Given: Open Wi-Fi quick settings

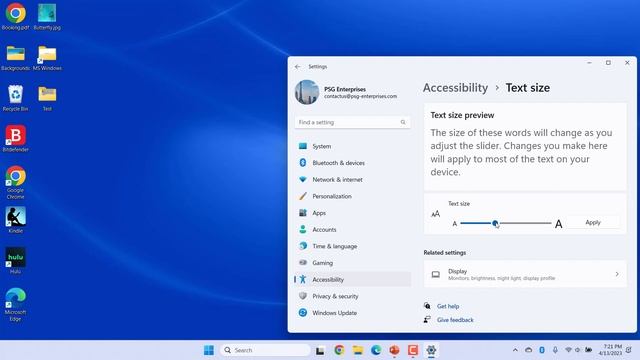Looking at the screenshot, I should coord(568,350).
